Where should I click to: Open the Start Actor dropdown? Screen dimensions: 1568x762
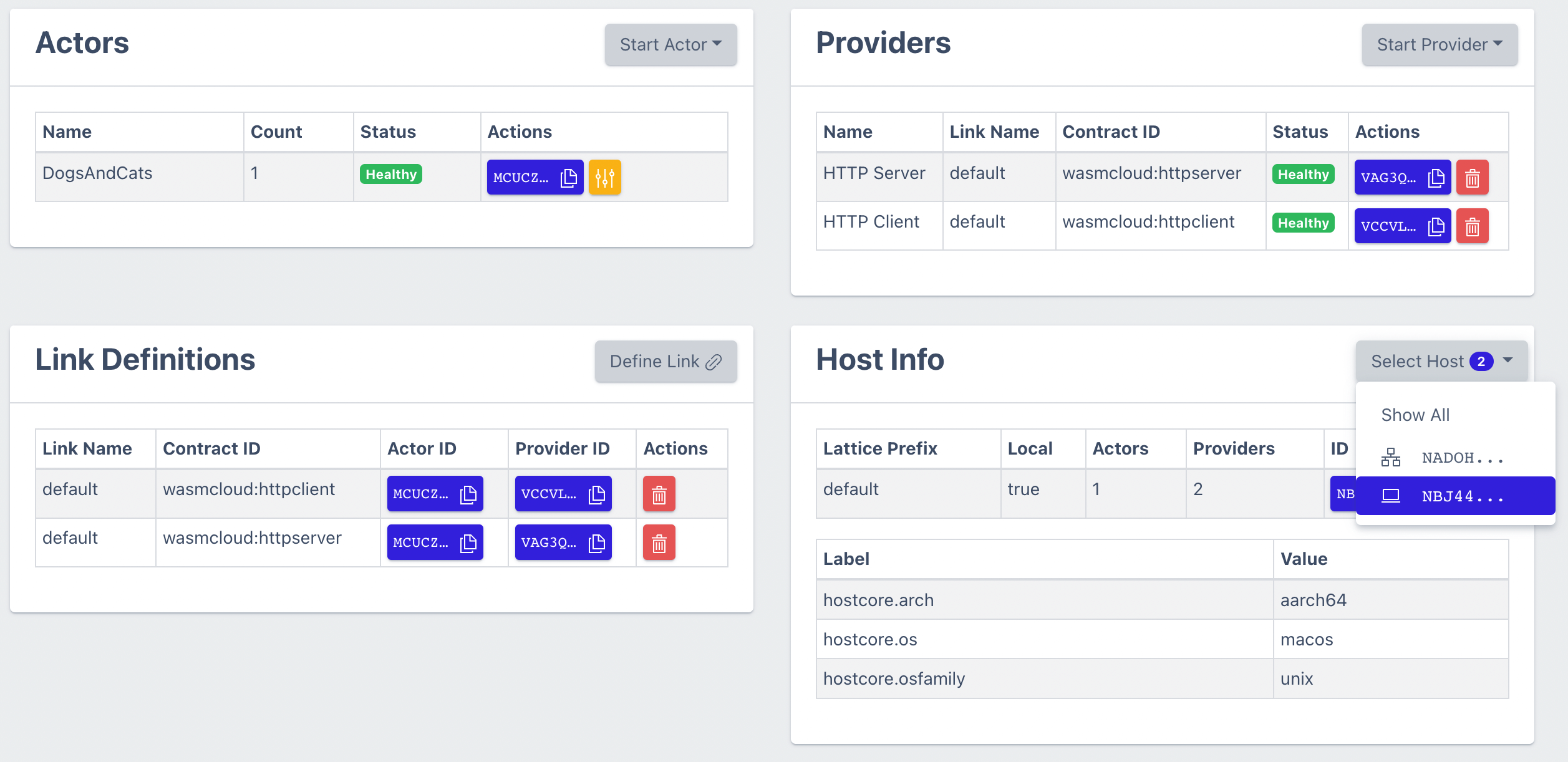pyautogui.click(x=670, y=44)
